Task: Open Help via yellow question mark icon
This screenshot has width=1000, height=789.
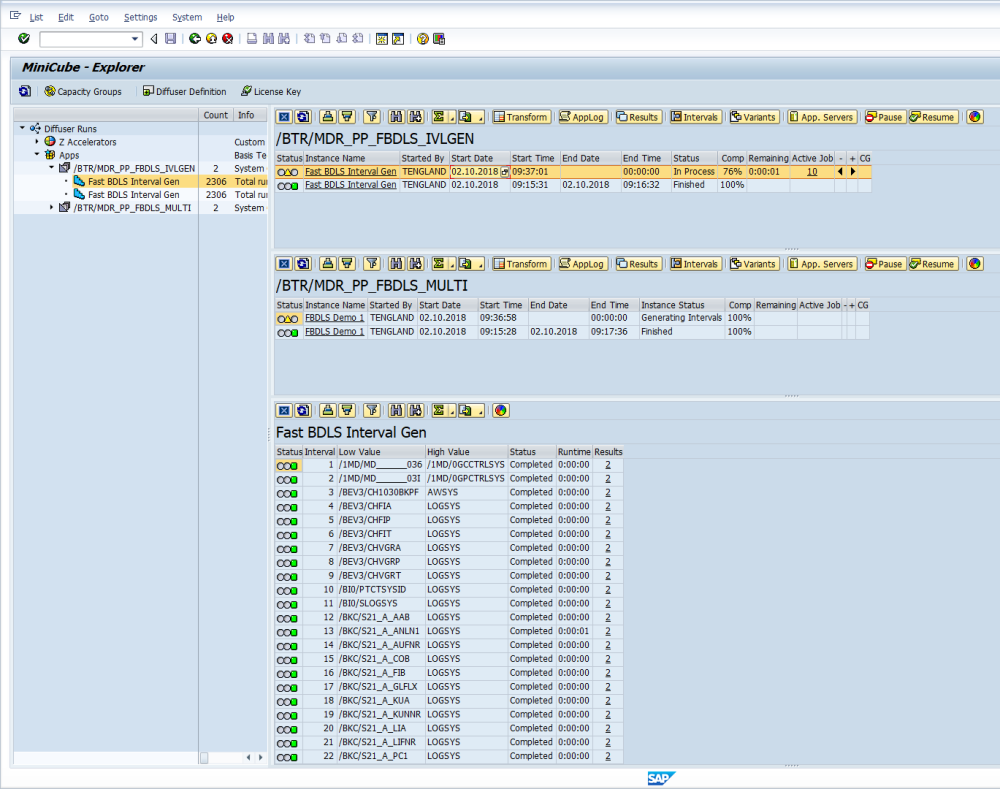Action: [423, 39]
